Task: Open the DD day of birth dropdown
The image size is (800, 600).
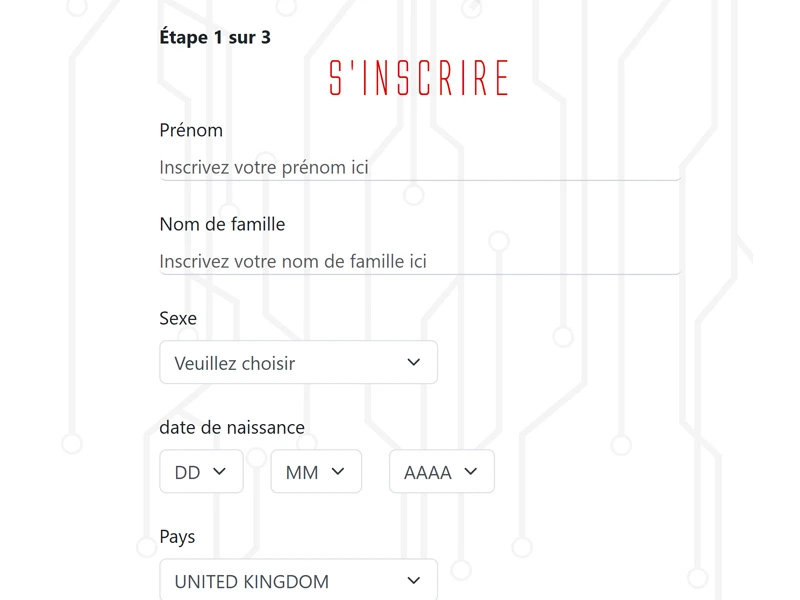Action: [x=202, y=471]
